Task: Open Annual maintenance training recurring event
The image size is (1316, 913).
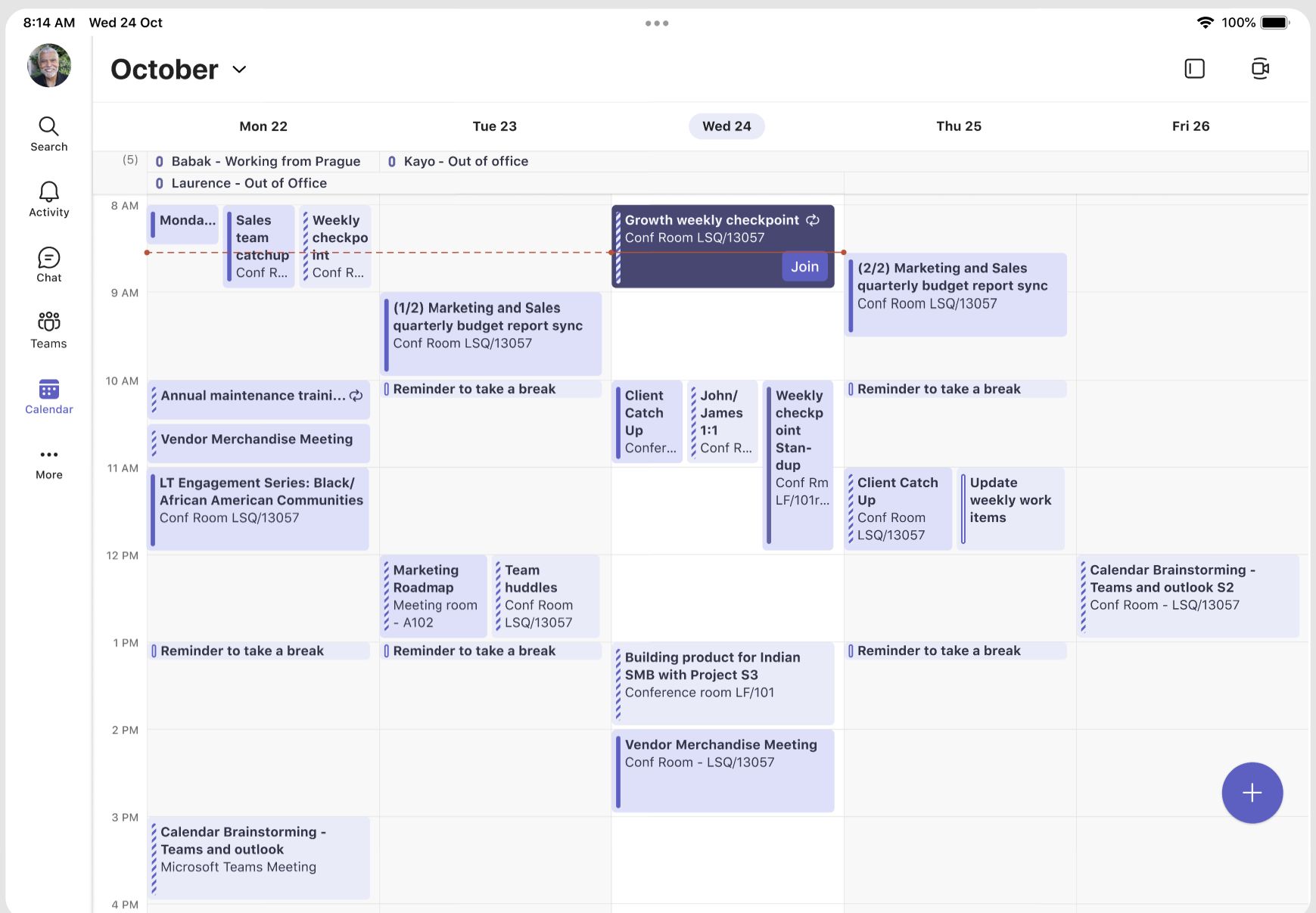Action: click(259, 399)
